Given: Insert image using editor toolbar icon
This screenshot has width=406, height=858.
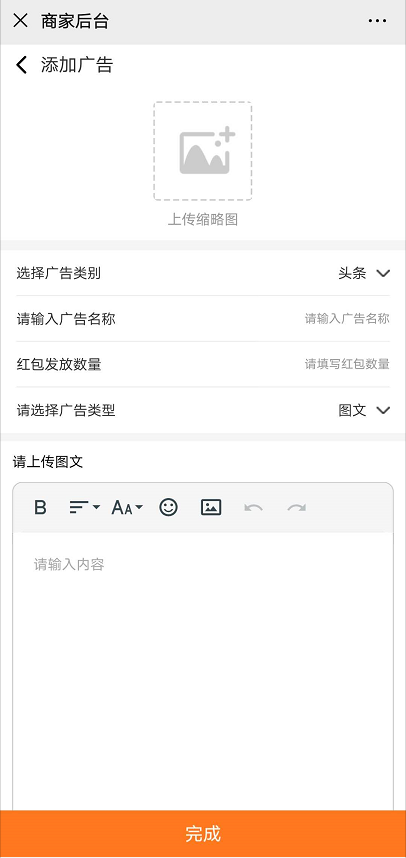Looking at the screenshot, I should click(x=211, y=508).
